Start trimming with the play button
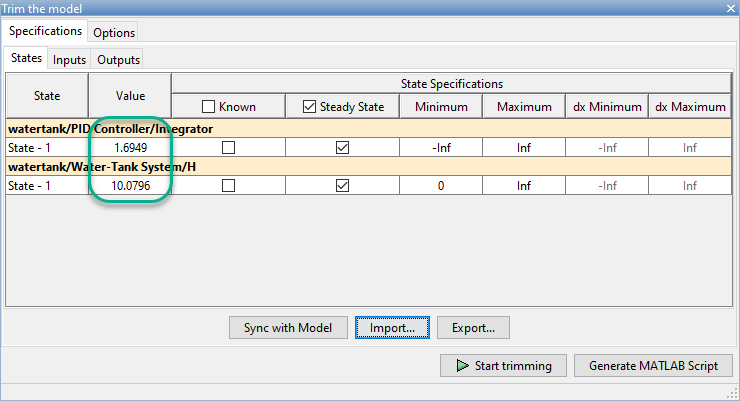The width and height of the screenshot is (740, 401). click(x=503, y=365)
